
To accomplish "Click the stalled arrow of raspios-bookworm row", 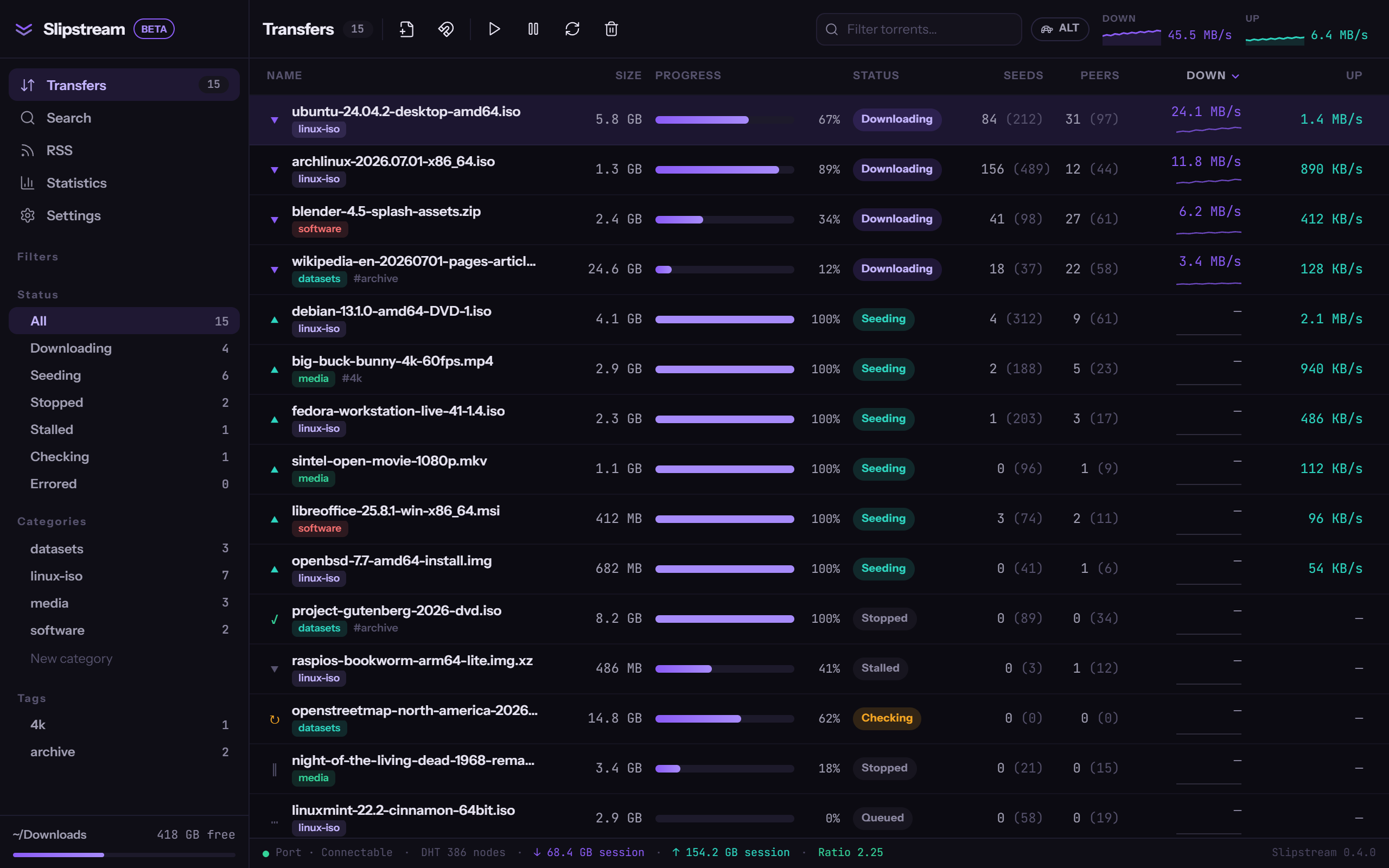I will tap(275, 669).
